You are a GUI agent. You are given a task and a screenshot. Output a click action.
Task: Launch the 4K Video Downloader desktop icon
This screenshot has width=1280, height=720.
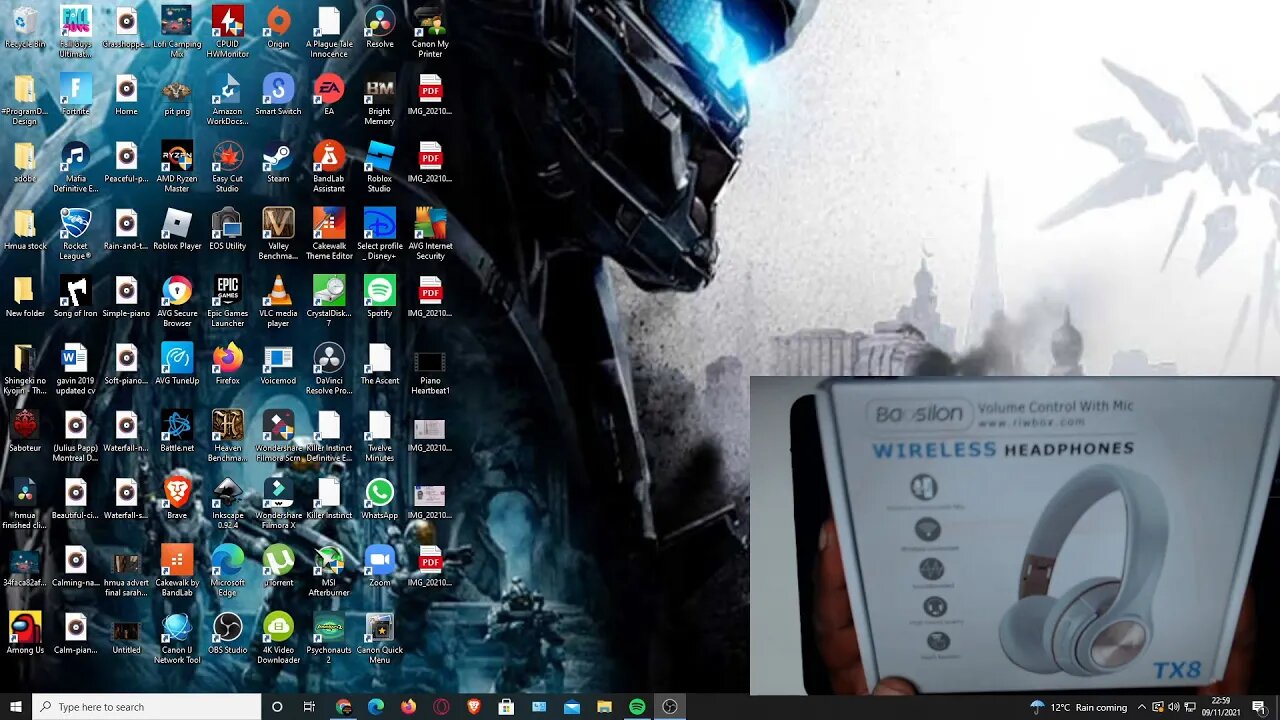278,636
